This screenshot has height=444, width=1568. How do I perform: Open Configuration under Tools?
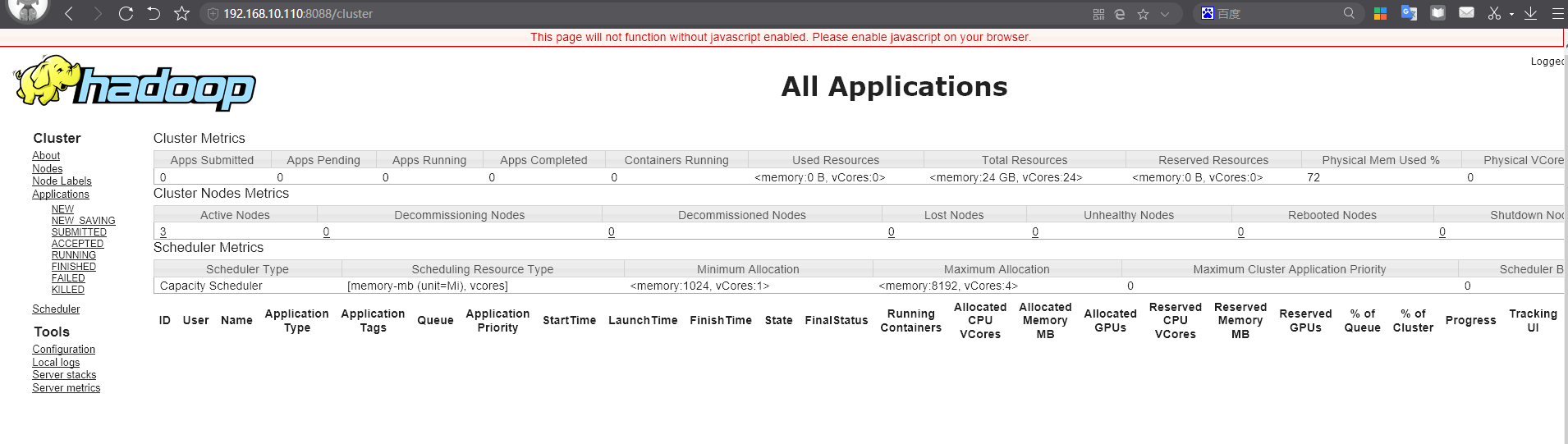[x=63, y=350]
